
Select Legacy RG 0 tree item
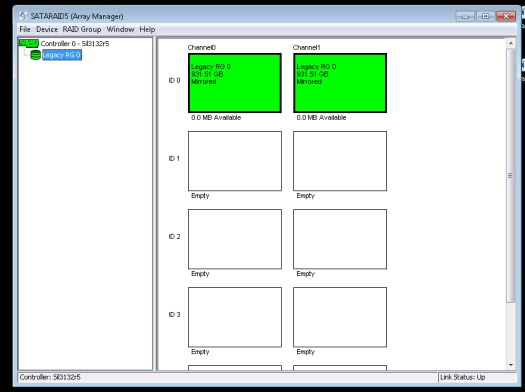click(x=62, y=55)
